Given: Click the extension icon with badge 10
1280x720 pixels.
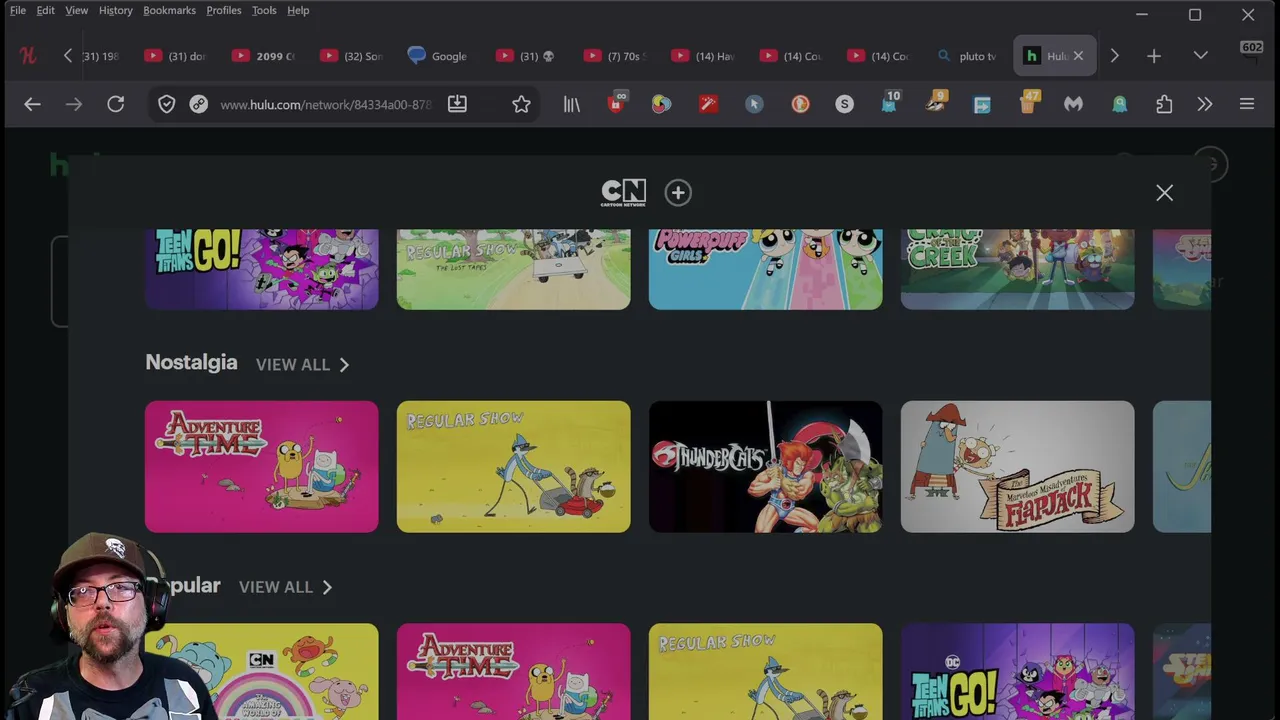Looking at the screenshot, I should pyautogui.click(x=889, y=104).
